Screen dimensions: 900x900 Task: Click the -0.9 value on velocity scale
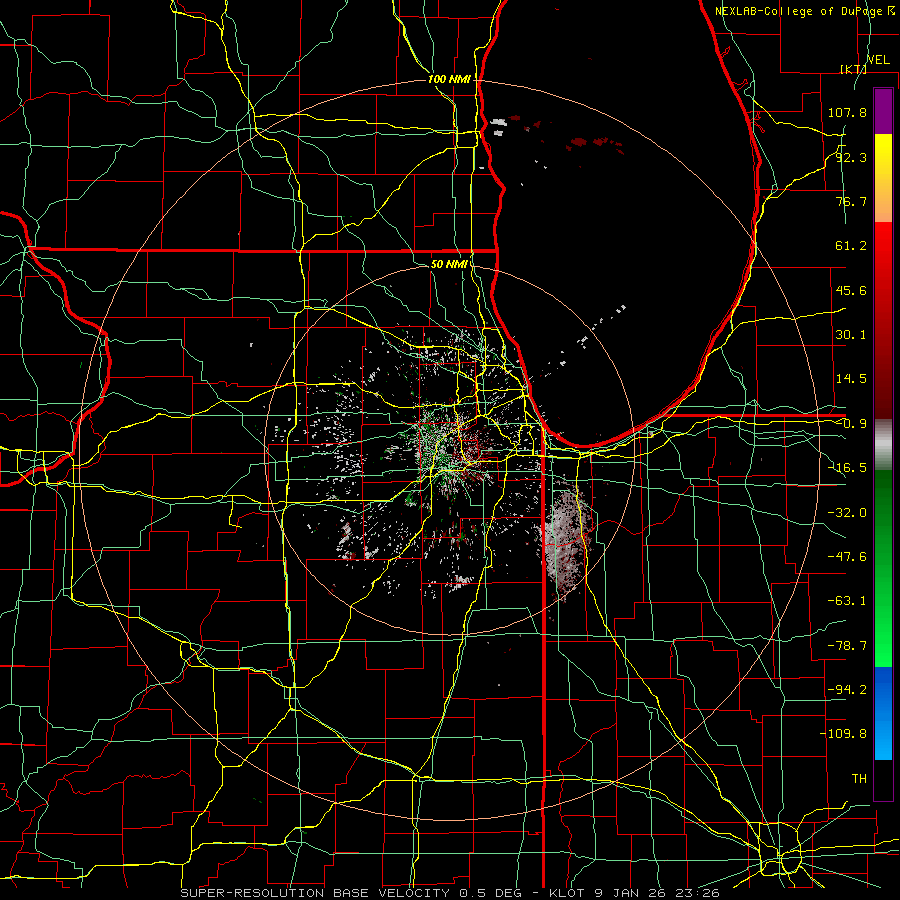851,424
